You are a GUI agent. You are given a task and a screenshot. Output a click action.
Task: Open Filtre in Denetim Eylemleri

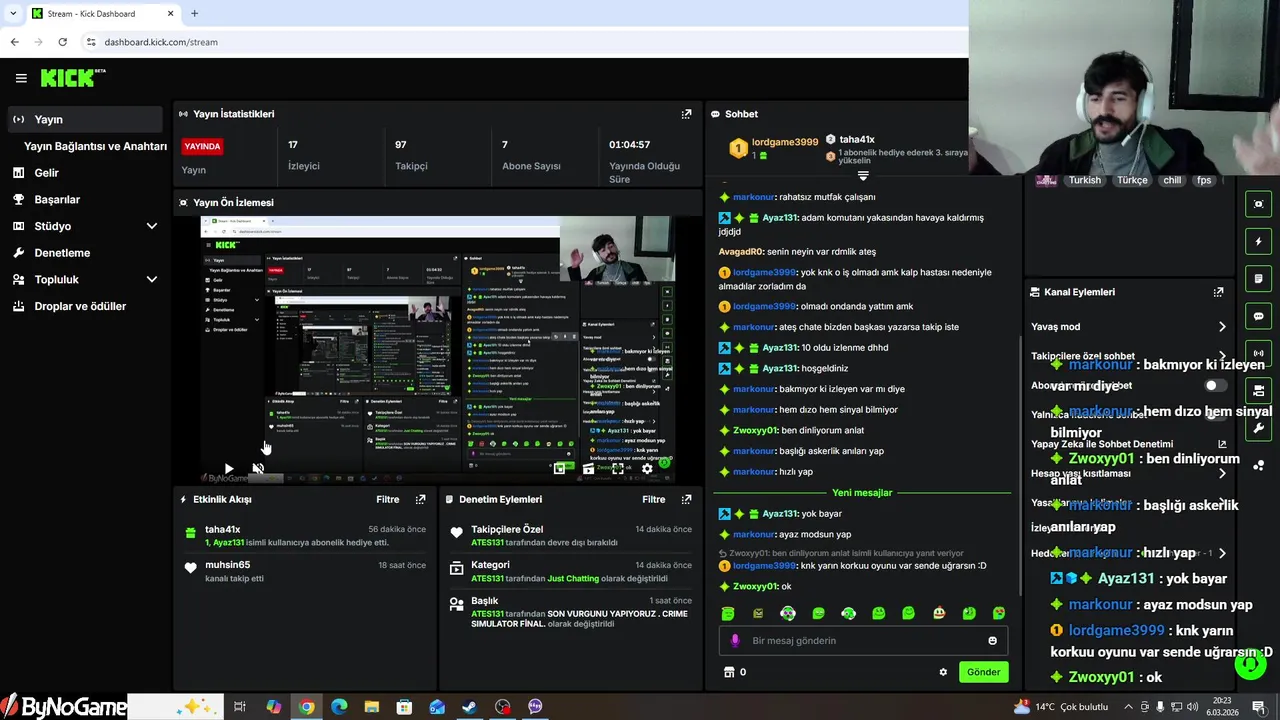coord(653,499)
